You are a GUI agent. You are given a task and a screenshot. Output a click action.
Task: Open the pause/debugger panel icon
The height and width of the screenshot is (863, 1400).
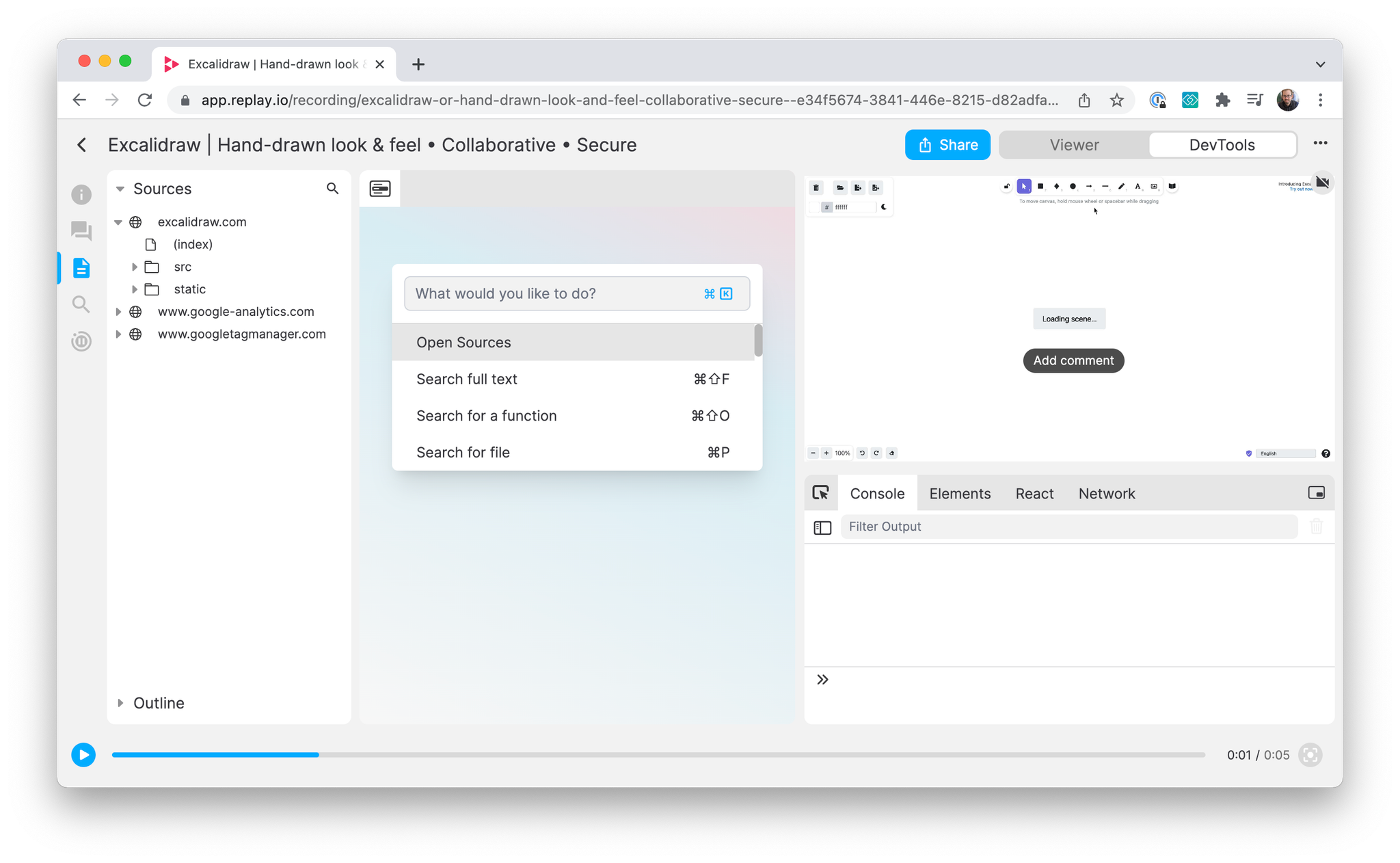(81, 341)
